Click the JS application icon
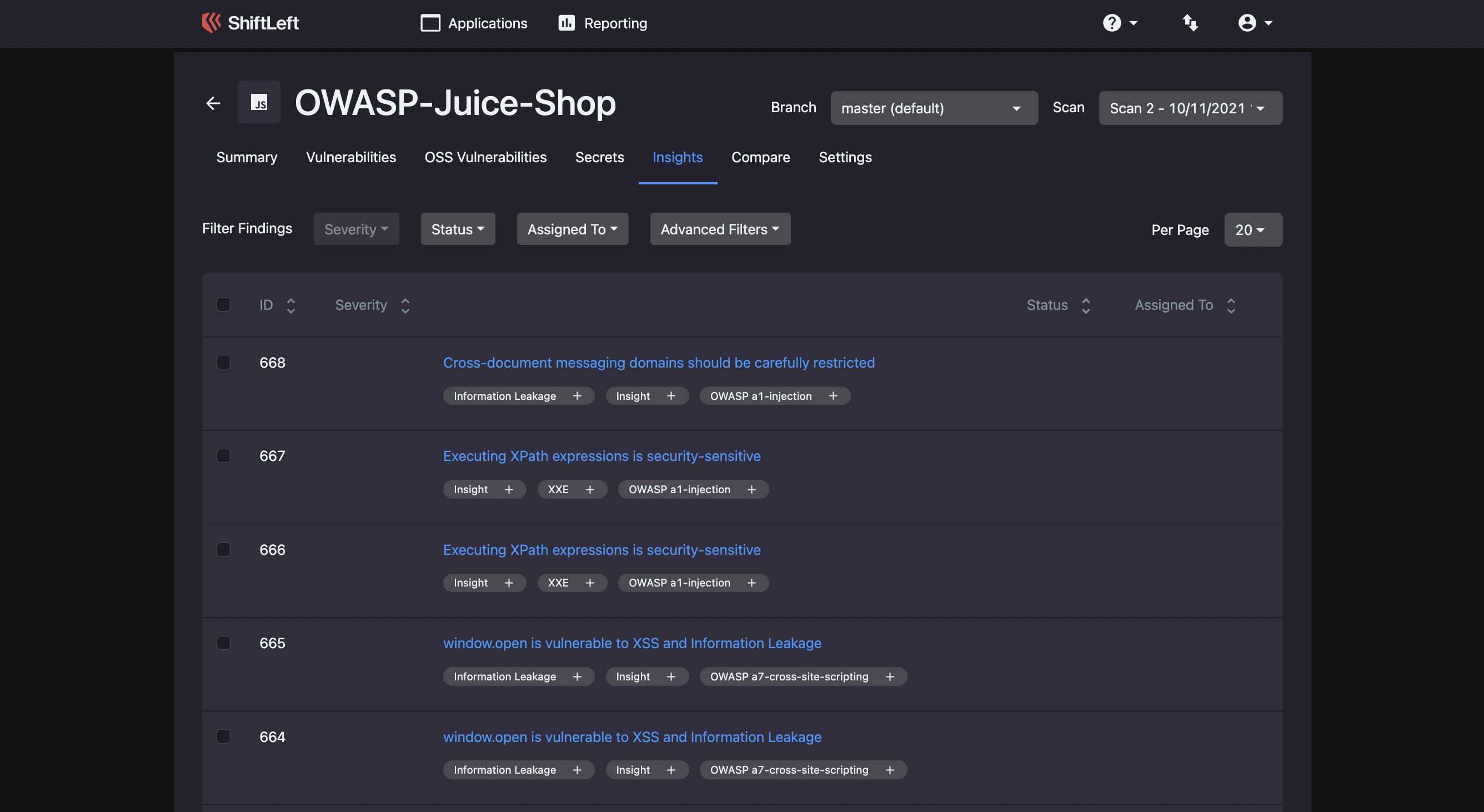 [259, 102]
